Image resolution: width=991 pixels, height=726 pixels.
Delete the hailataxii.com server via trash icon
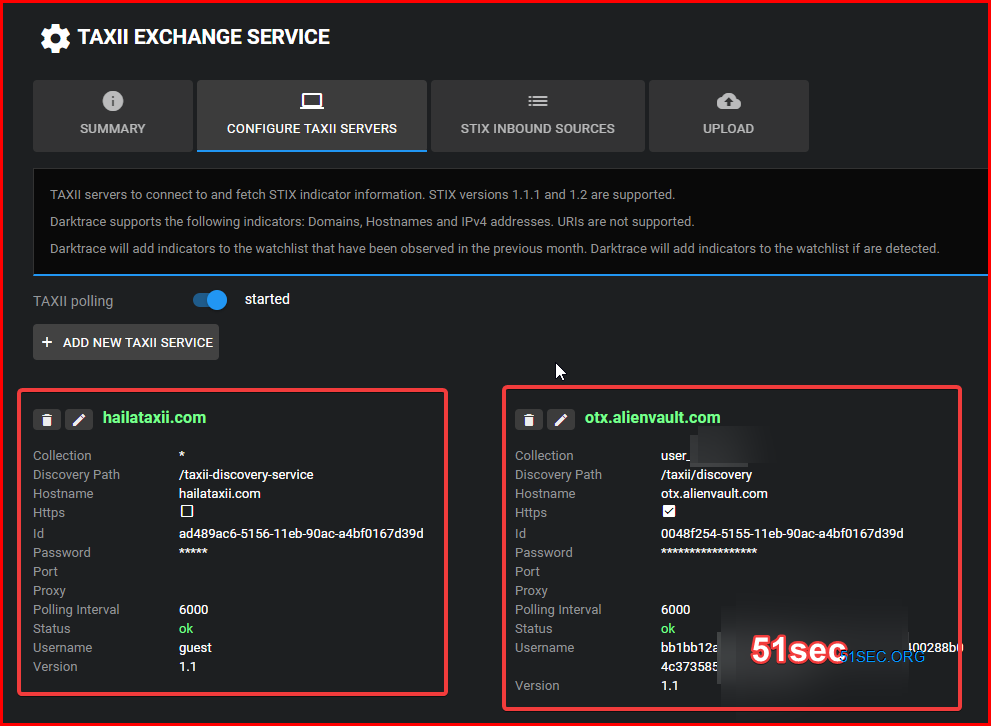click(x=47, y=420)
